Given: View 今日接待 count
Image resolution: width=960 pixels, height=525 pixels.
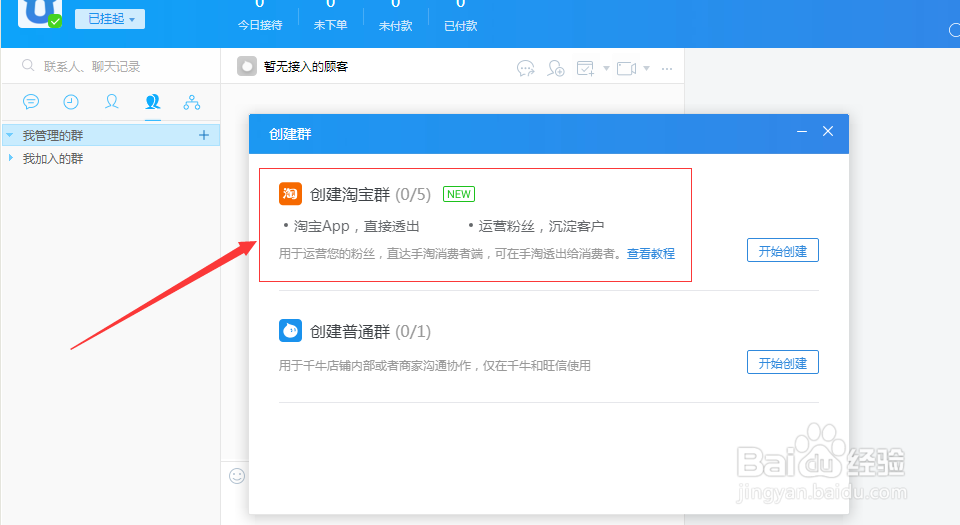Looking at the screenshot, I should (x=260, y=16).
